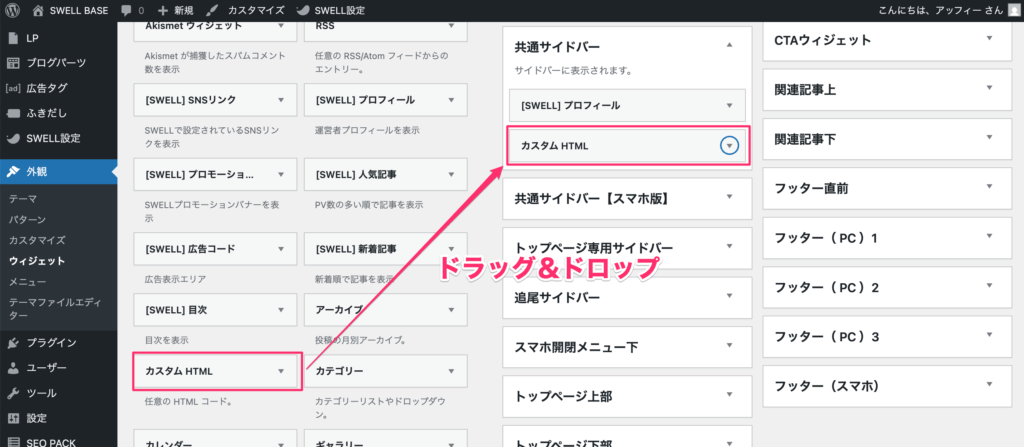Image resolution: width=1024 pixels, height=447 pixels.
Task: Expand 関連記事下 area
Action: [989, 137]
